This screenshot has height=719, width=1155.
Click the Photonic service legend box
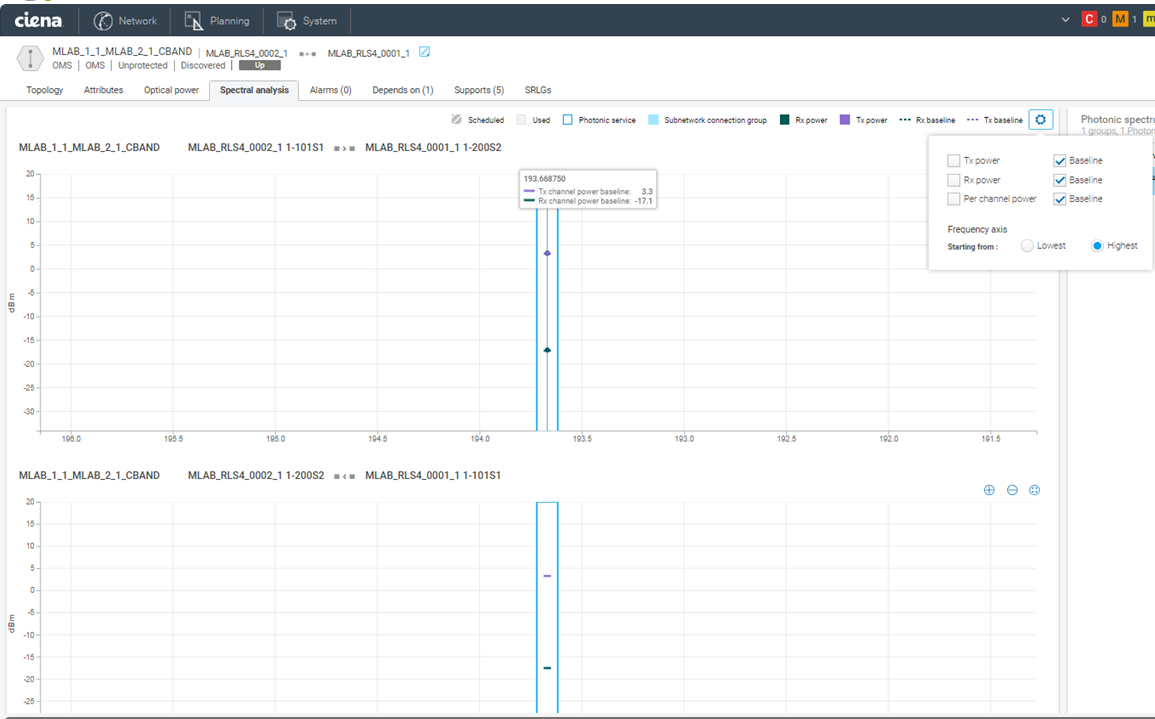click(567, 119)
